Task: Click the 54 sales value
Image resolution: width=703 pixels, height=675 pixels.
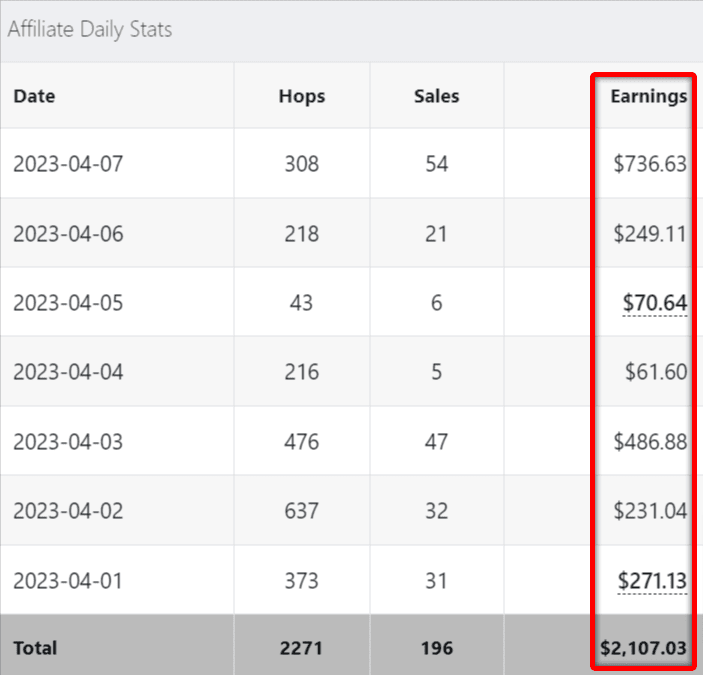Action: click(436, 163)
